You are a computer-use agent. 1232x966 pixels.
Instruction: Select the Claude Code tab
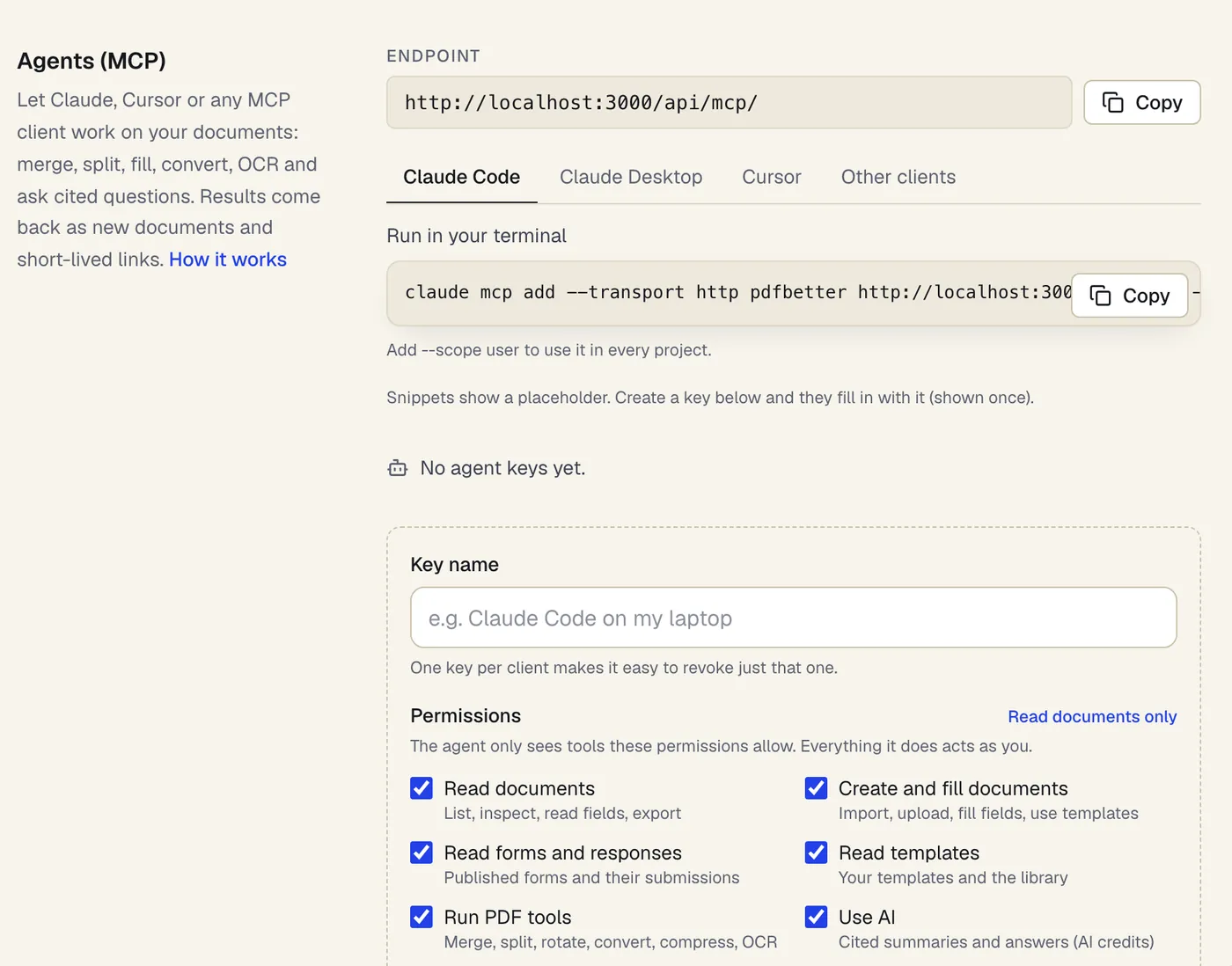coord(462,177)
